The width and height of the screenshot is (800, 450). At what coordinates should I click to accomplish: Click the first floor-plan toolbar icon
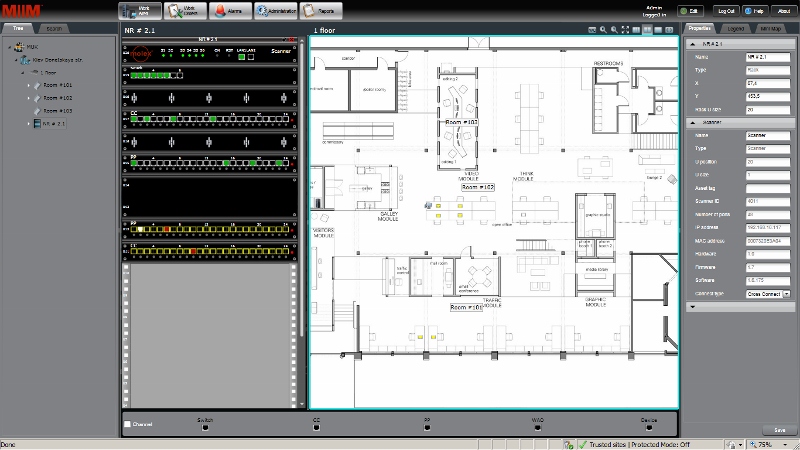pos(592,30)
